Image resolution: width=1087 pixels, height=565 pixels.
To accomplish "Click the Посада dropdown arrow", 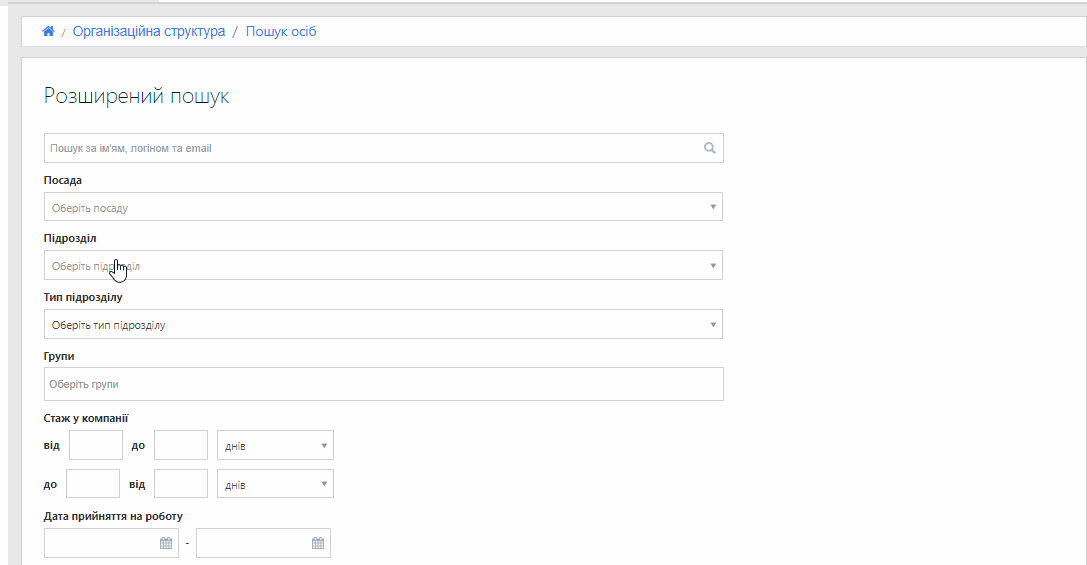I will (x=713, y=207).
